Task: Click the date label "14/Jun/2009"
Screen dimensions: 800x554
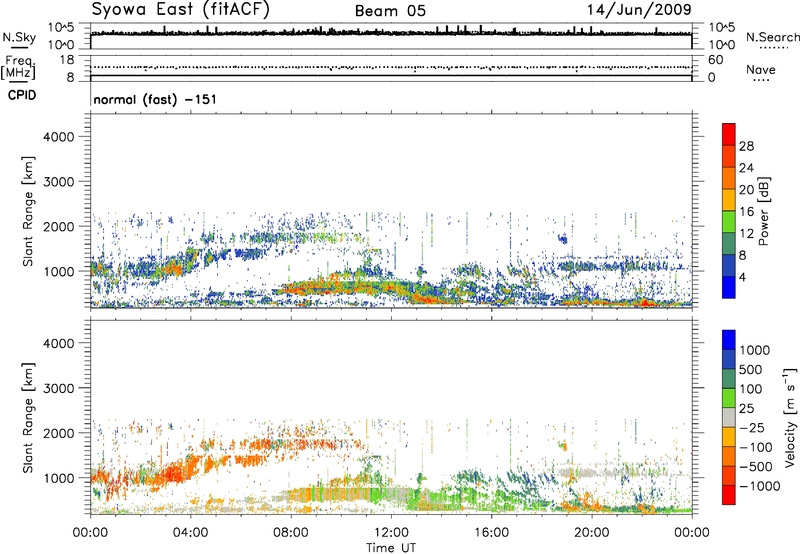Action: pyautogui.click(x=639, y=10)
